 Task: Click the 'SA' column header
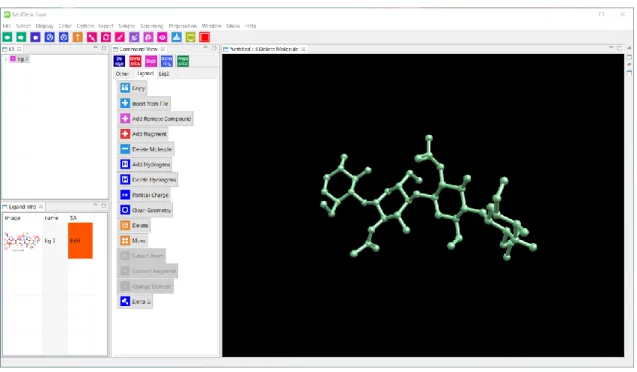(x=73, y=218)
